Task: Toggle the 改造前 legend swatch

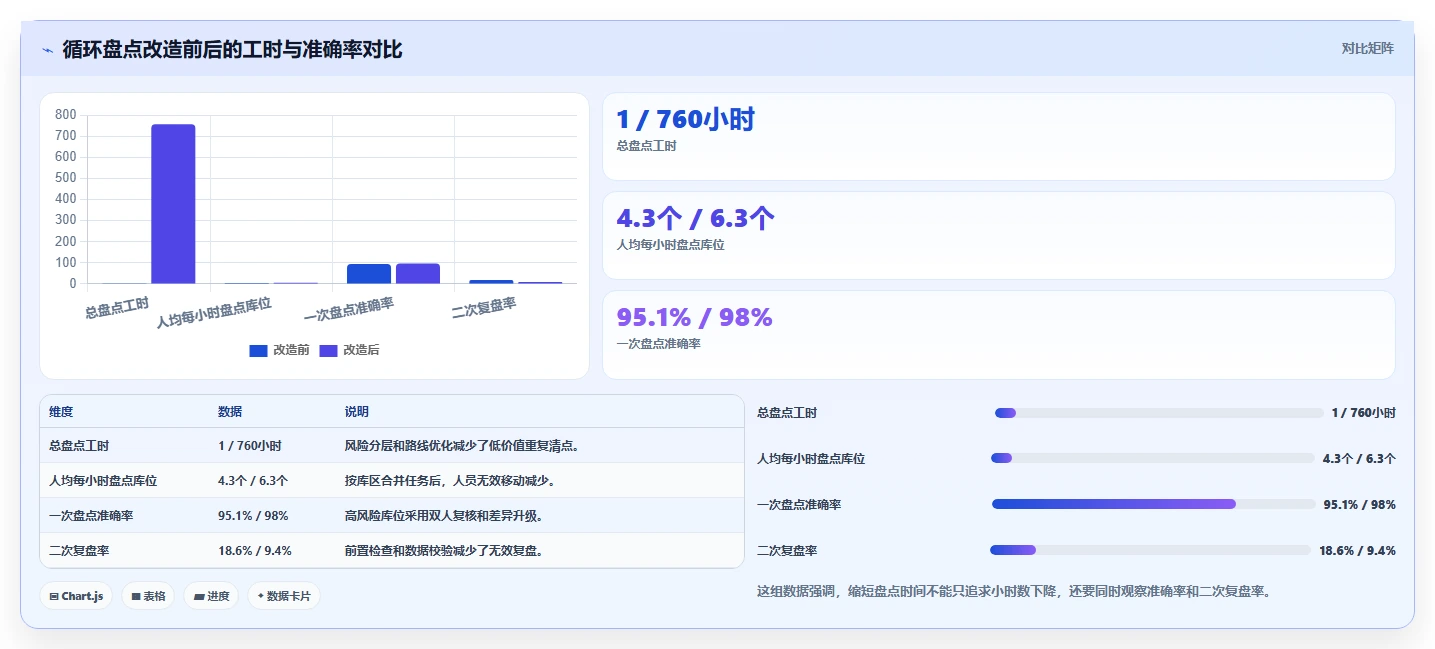Action: click(258, 350)
